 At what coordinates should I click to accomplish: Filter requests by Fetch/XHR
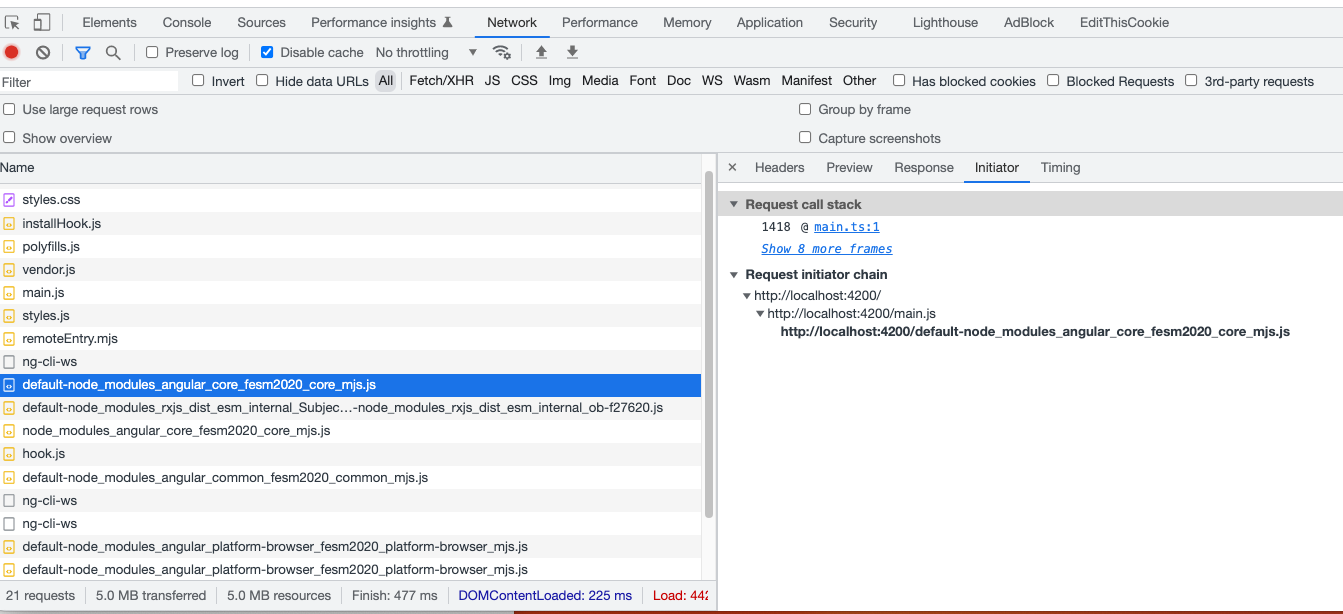point(441,81)
